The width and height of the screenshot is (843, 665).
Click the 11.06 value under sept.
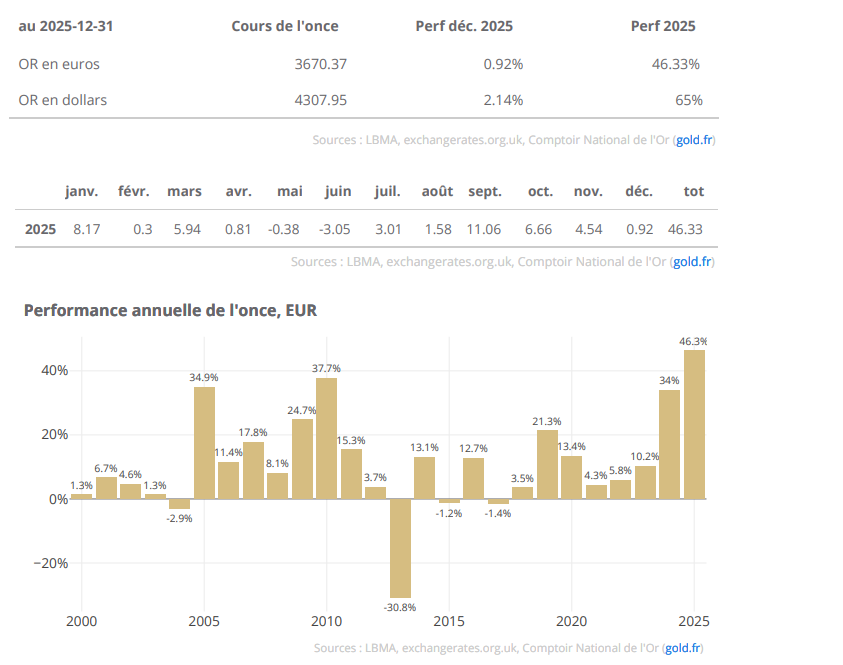(x=483, y=229)
